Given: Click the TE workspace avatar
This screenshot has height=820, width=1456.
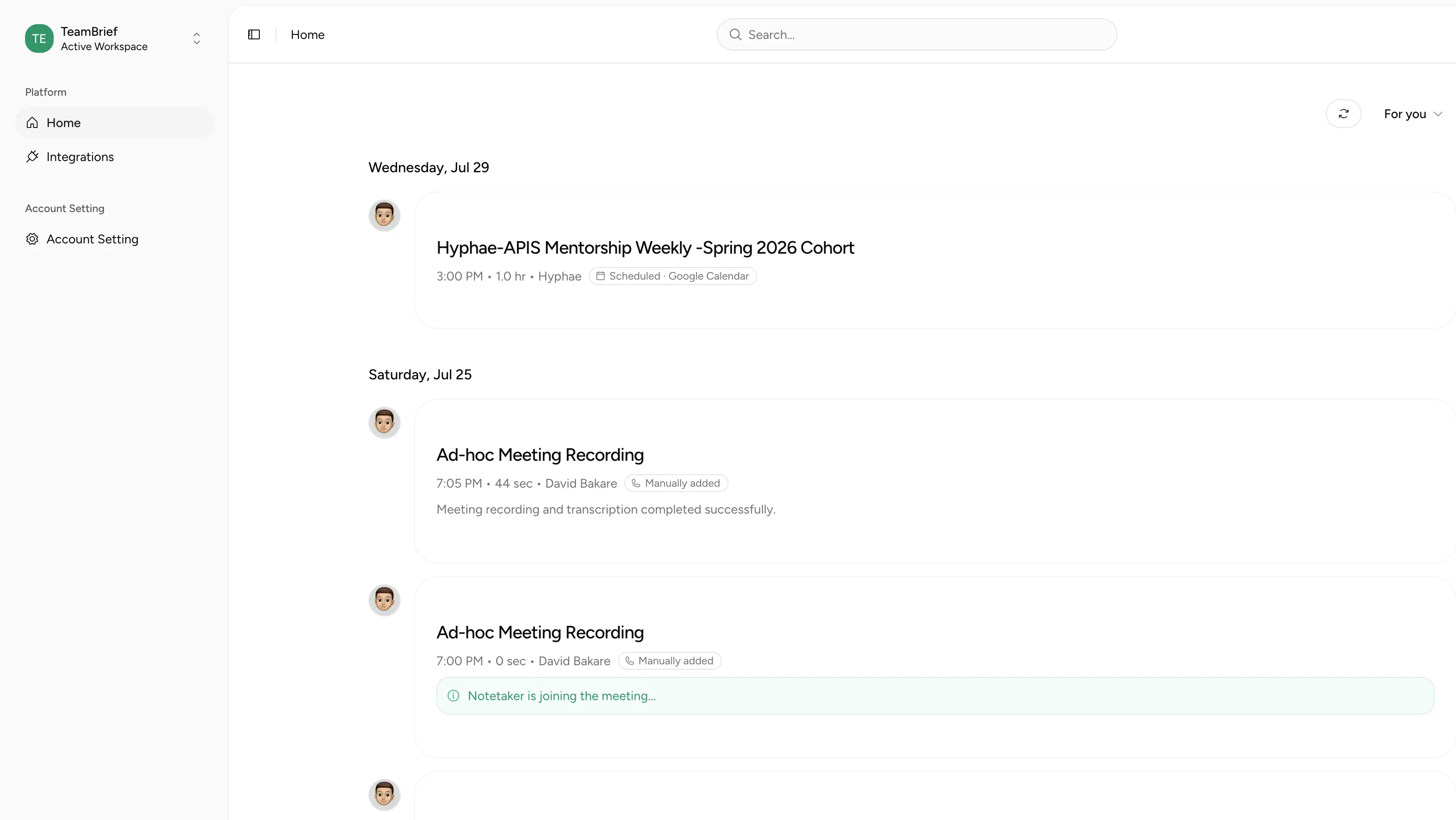Looking at the screenshot, I should click(x=39, y=38).
